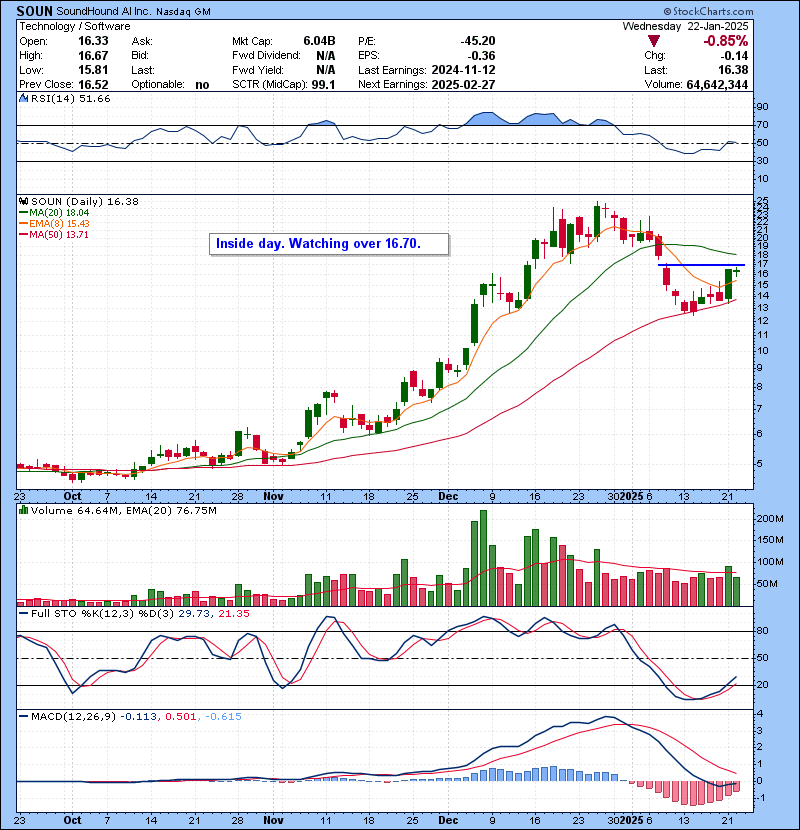Click 2025 on the bottom MACD date axis
Viewport: 800px width, 830px height.
pyautogui.click(x=632, y=820)
